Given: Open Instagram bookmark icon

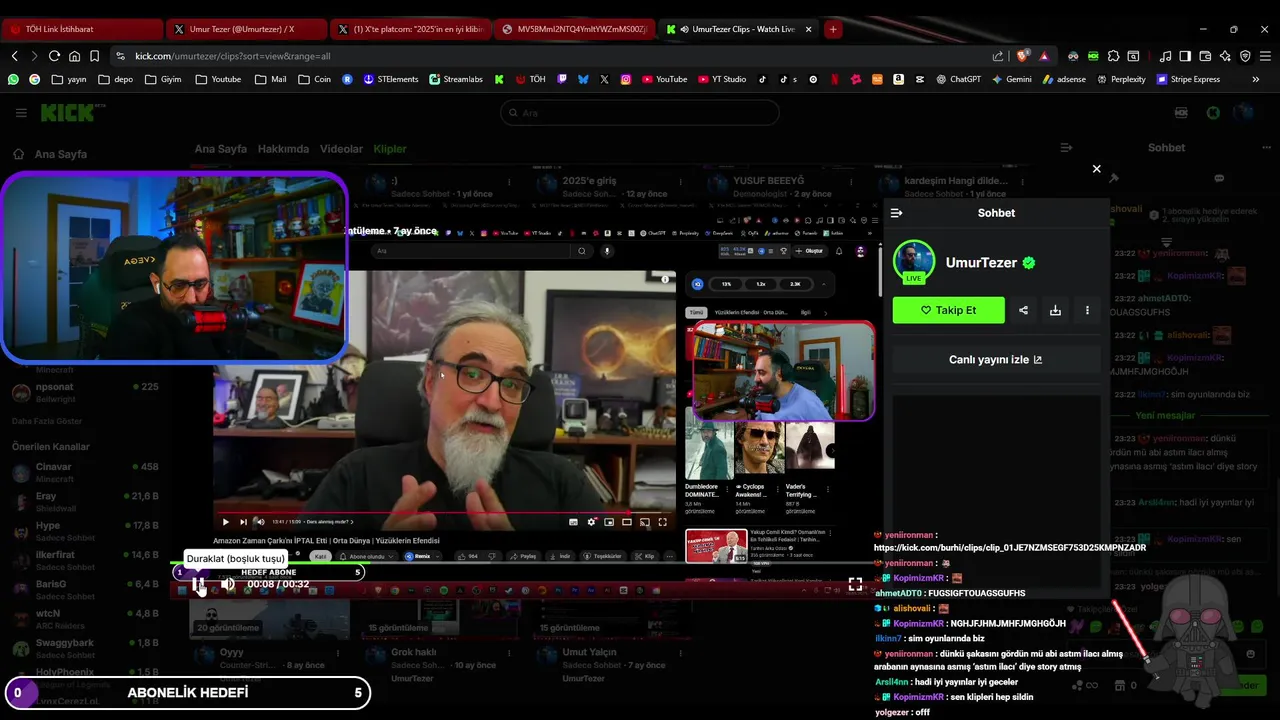Looking at the screenshot, I should coord(626,79).
